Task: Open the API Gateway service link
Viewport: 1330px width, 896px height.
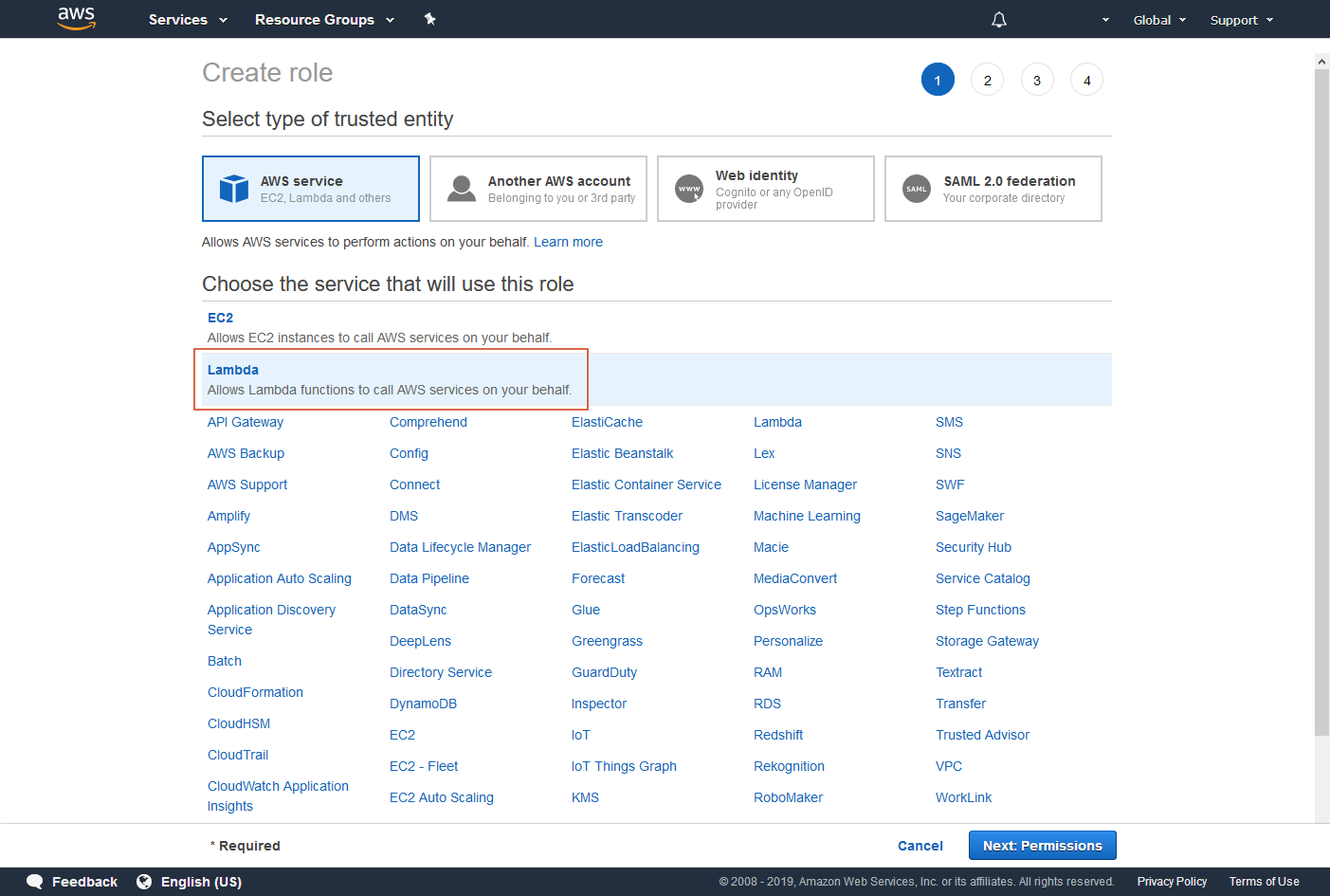Action: tap(246, 422)
